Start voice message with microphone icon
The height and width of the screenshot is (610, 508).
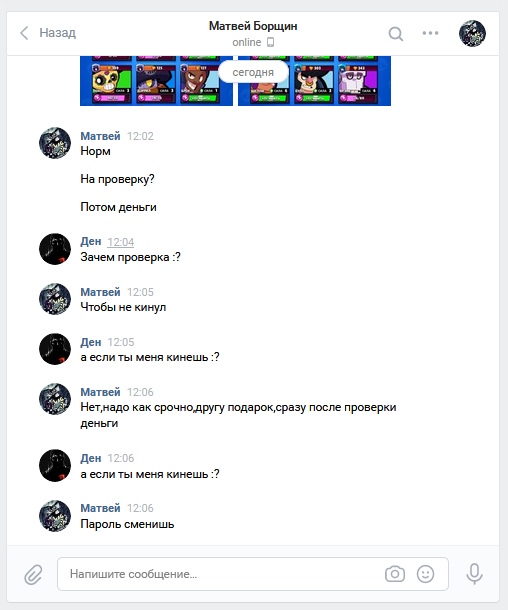(x=474, y=574)
